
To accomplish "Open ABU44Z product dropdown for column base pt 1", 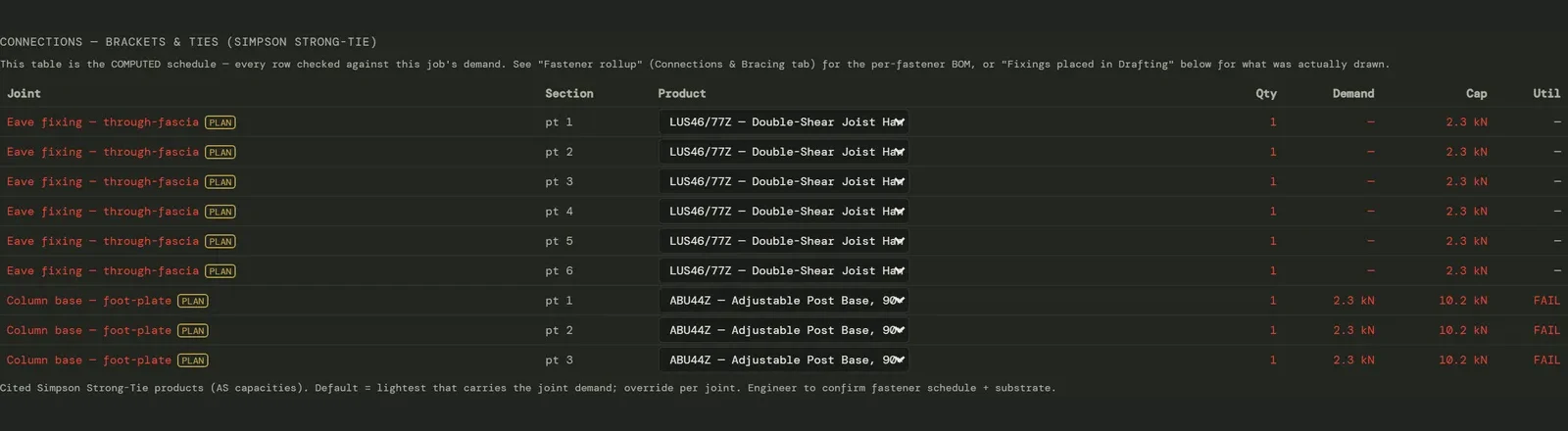I will (x=784, y=301).
